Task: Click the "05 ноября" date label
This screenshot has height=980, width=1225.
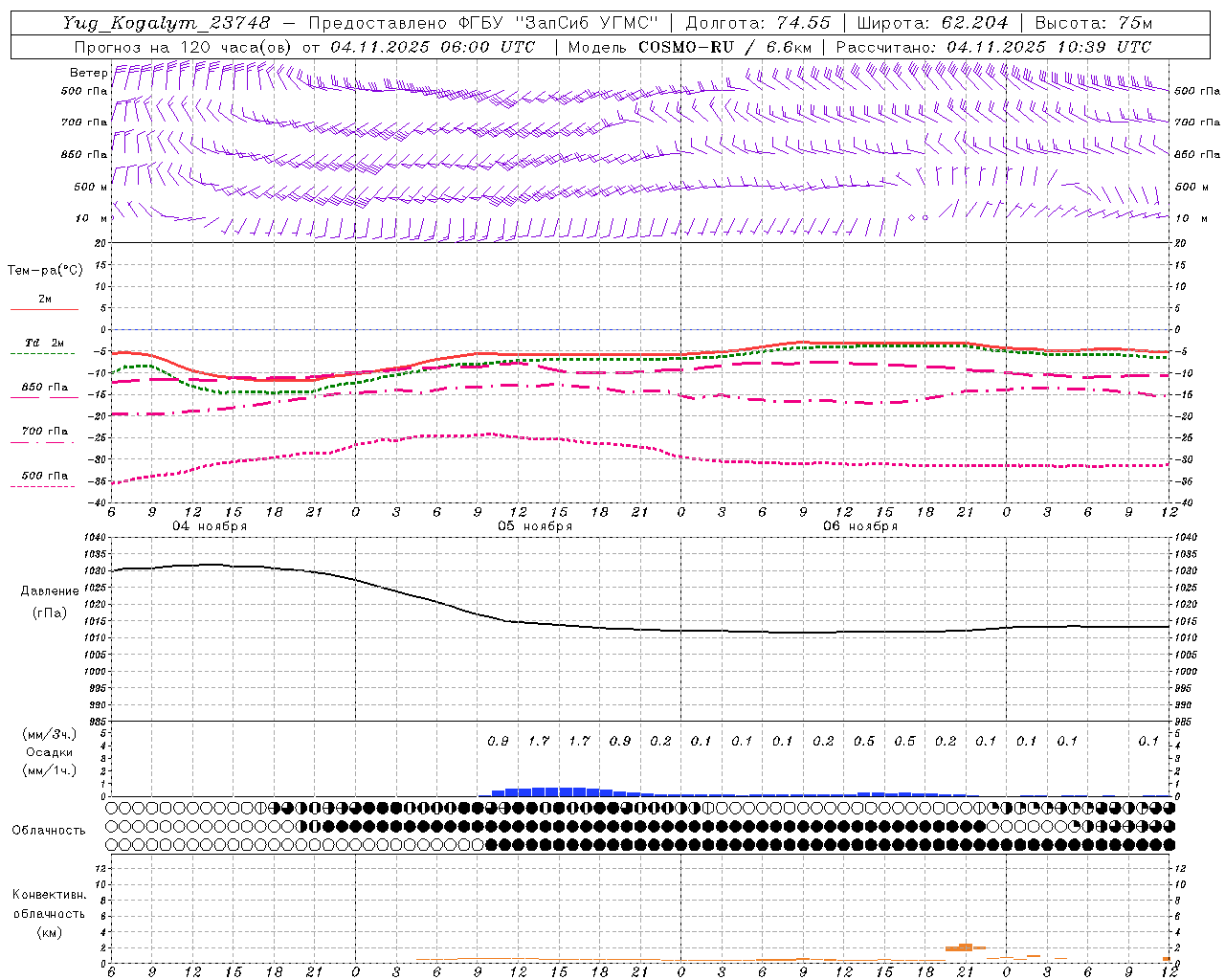Action: pos(535,526)
